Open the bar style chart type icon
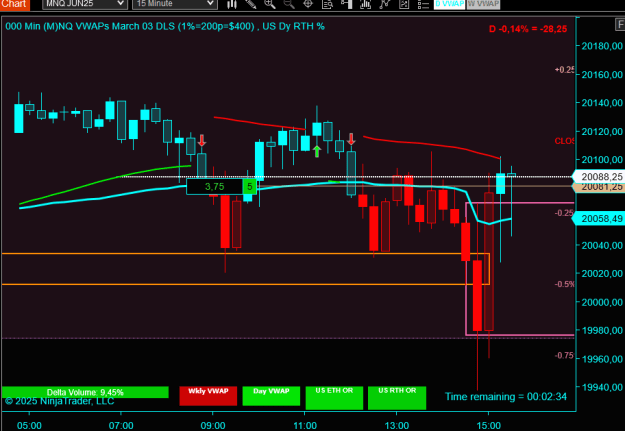 point(232,4)
